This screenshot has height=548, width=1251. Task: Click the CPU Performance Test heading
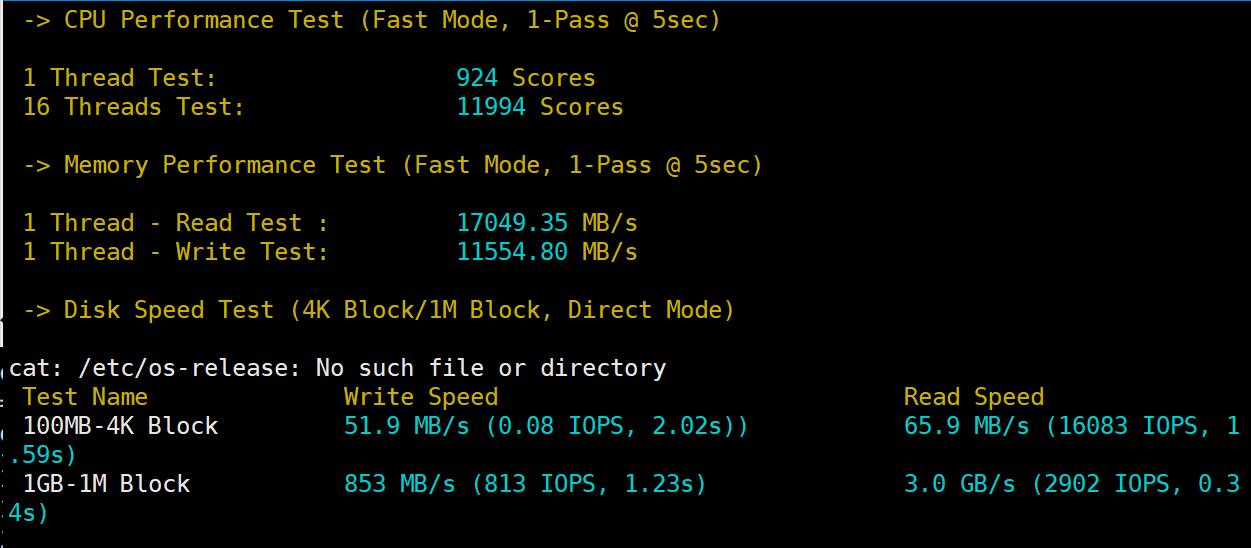(x=371, y=20)
